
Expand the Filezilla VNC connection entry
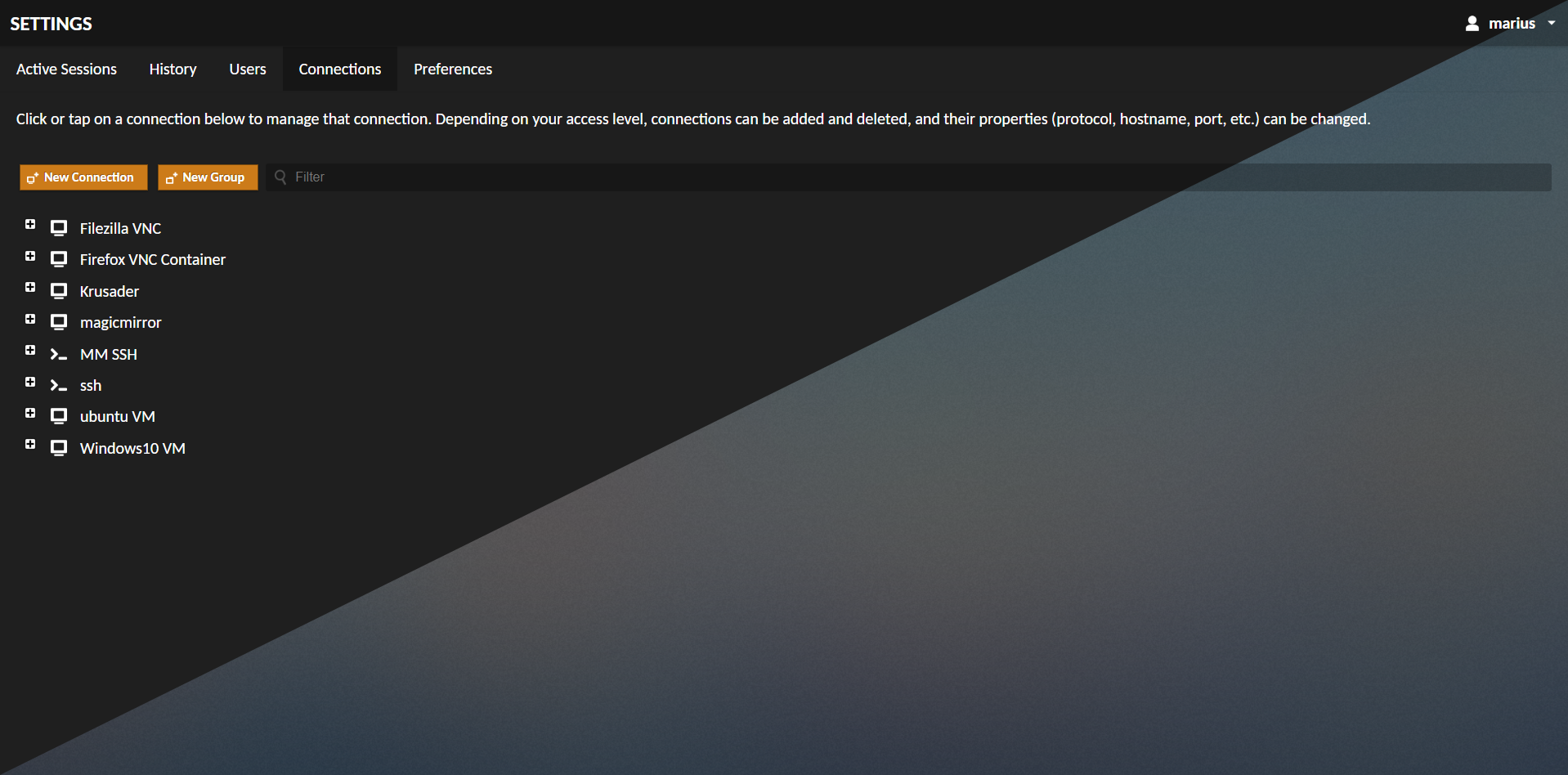pos(30,225)
